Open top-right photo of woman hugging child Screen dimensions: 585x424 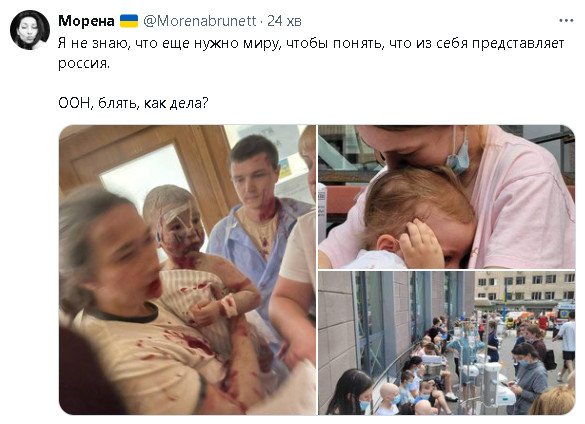pyautogui.click(x=447, y=197)
